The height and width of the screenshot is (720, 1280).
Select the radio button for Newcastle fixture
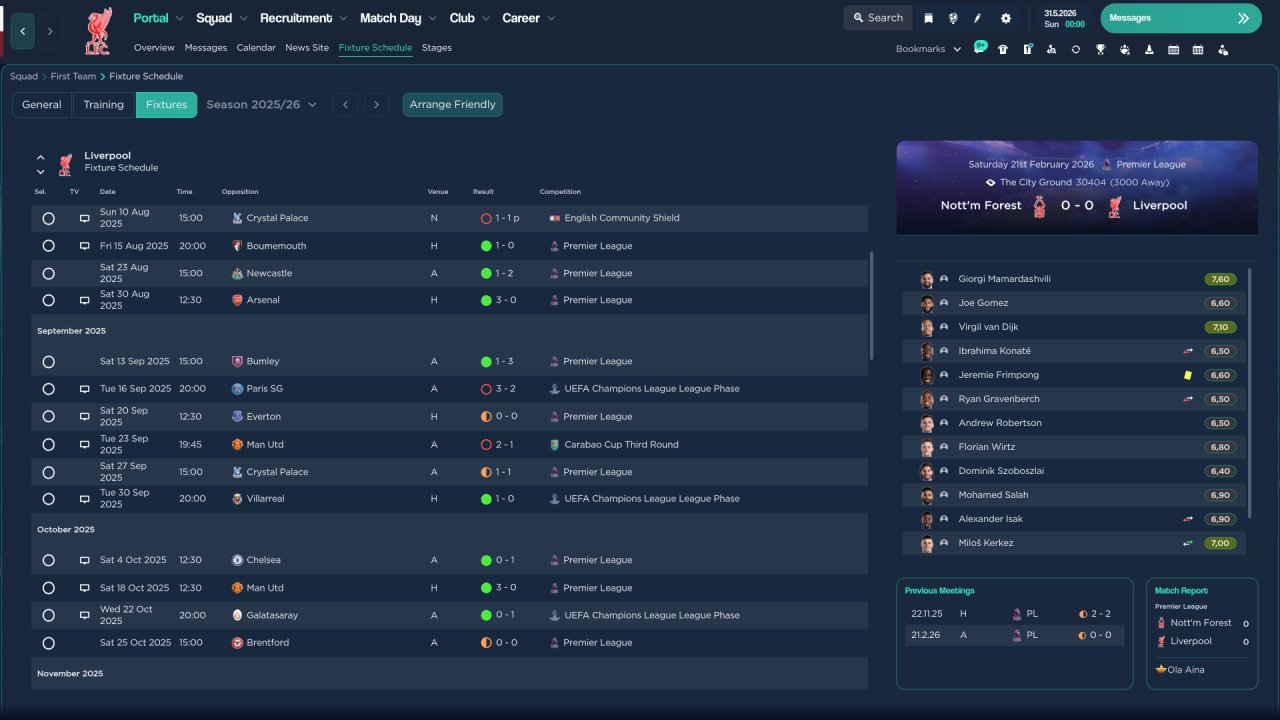click(49, 273)
